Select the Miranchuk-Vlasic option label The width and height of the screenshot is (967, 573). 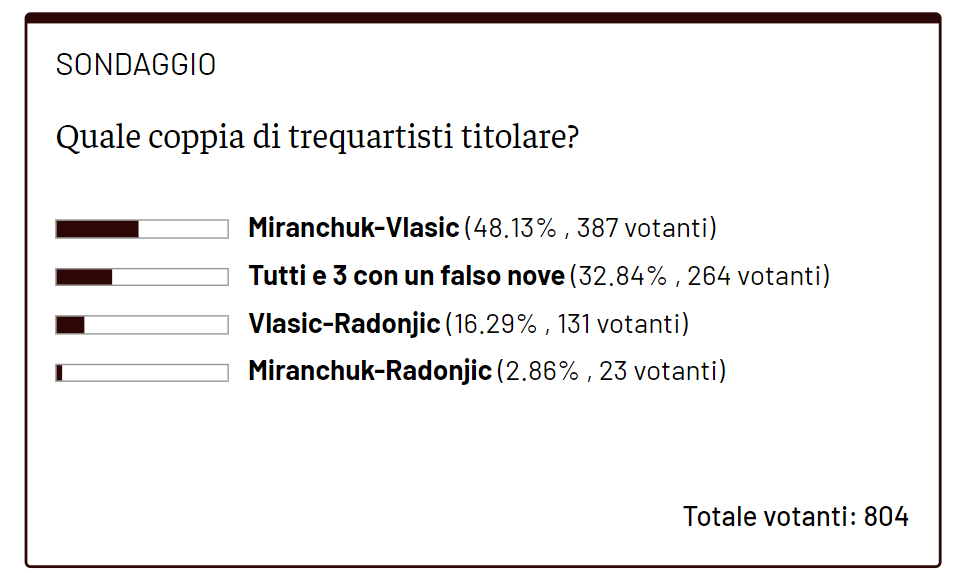353,228
